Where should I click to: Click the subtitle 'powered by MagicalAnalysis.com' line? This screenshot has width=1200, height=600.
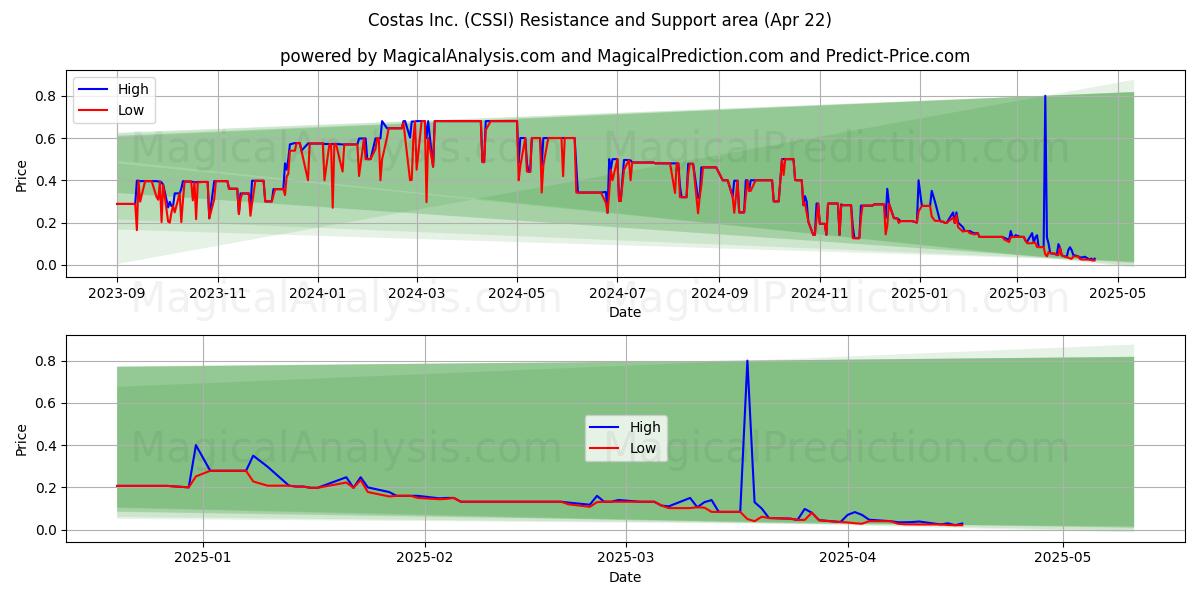coord(624,56)
